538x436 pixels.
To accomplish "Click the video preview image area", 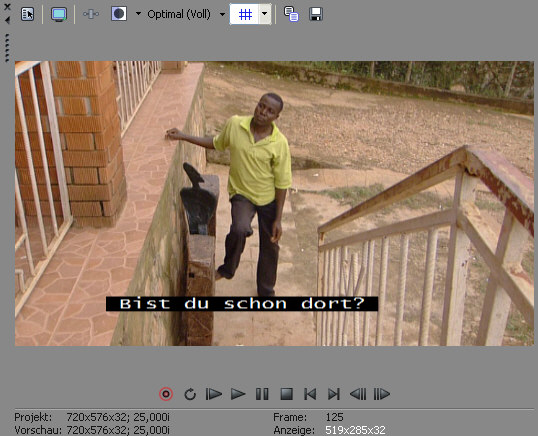I will tap(274, 203).
